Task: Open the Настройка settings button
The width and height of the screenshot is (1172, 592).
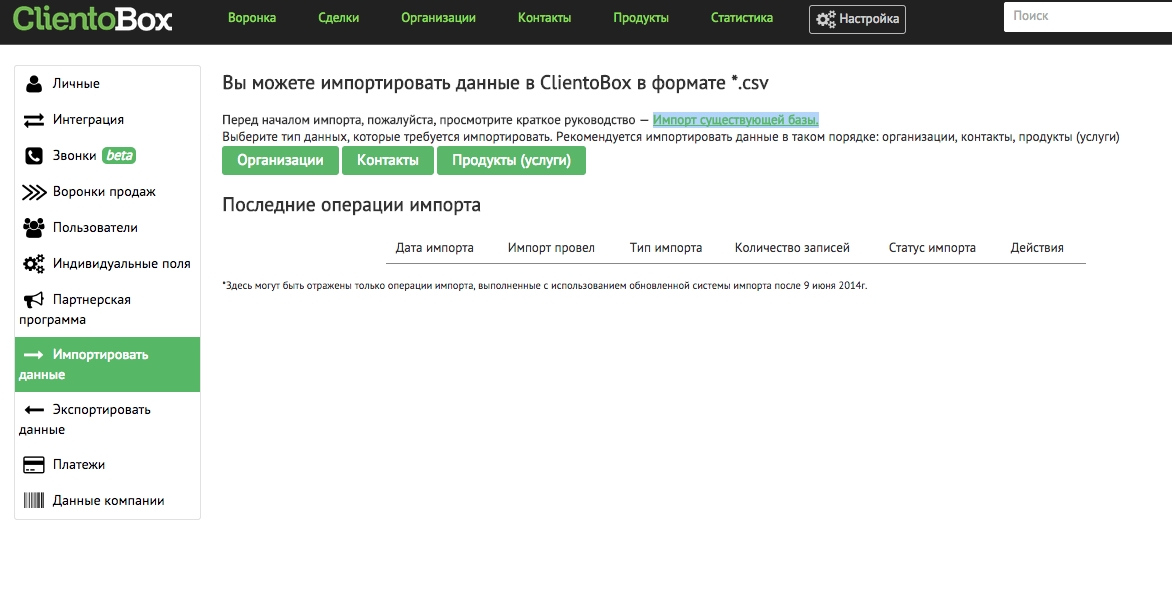Action: tap(857, 19)
